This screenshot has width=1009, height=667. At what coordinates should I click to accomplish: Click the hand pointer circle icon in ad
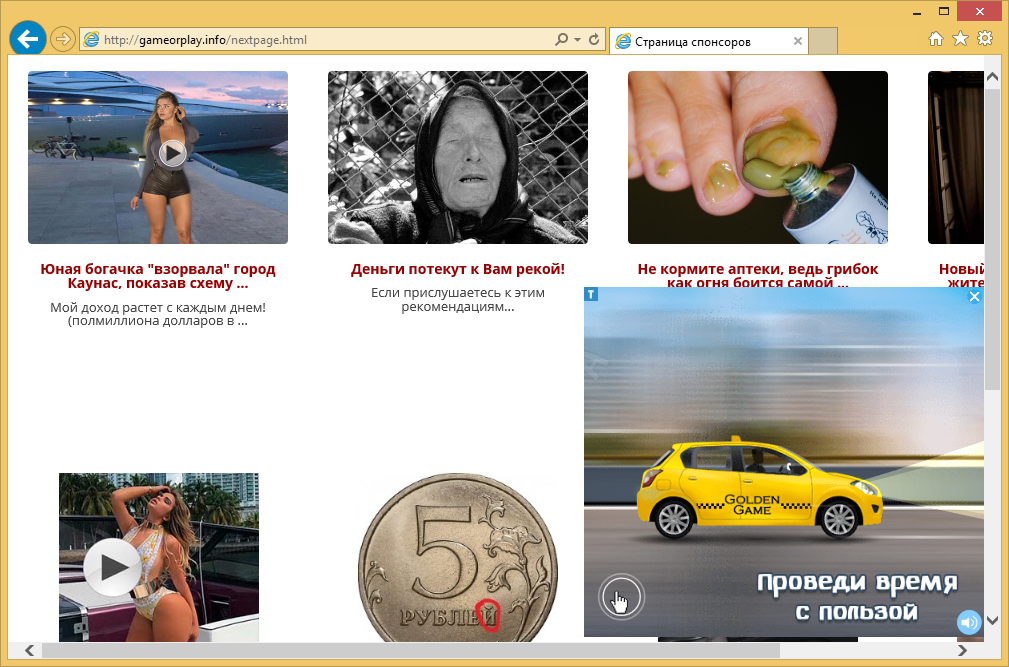621,597
